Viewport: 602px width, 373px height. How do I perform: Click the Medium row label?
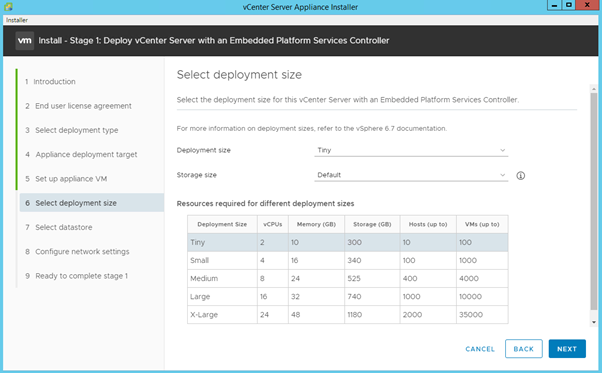pyautogui.click(x=204, y=278)
